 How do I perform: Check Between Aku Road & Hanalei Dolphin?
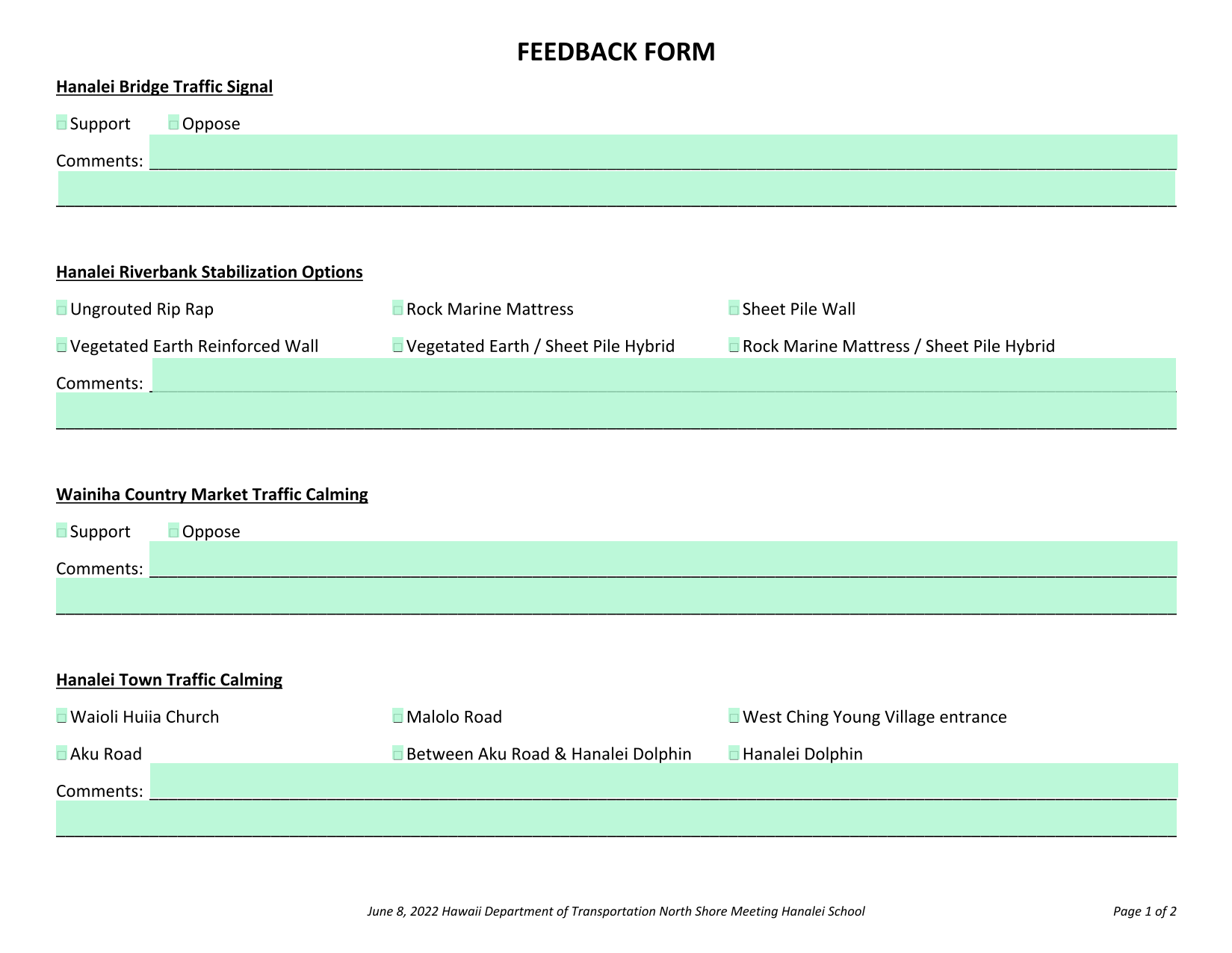click(398, 753)
